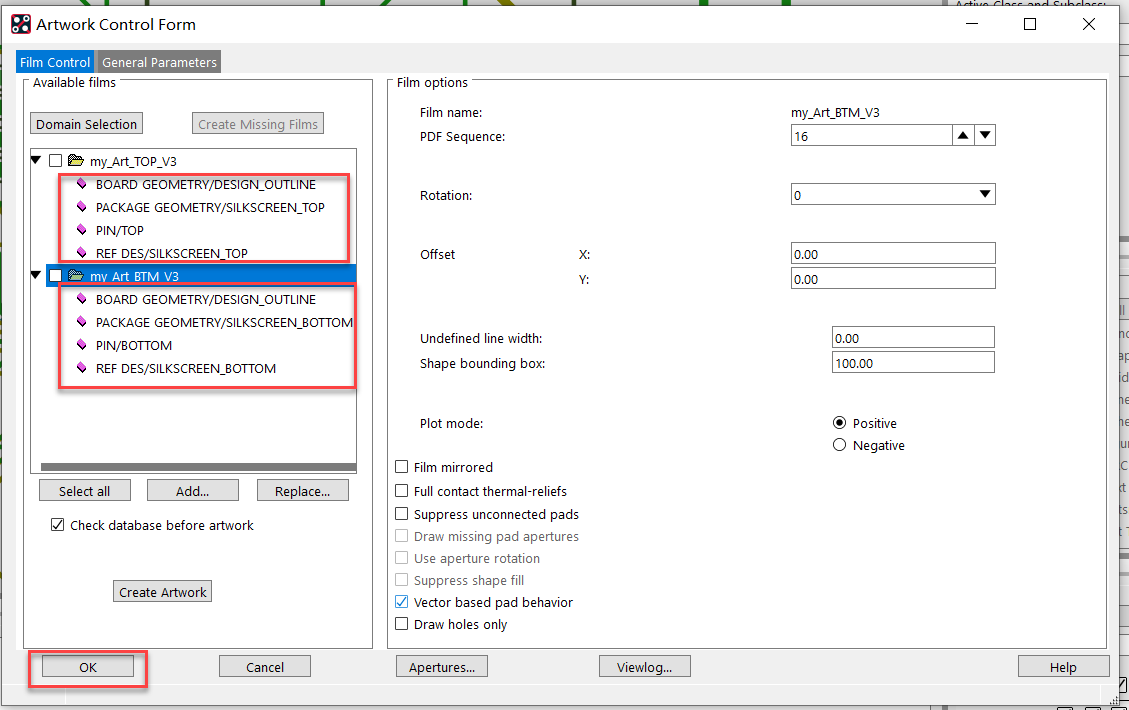Click diamond icon beside REF DES/SILKSCREEN_BOTTOM

click(x=82, y=368)
